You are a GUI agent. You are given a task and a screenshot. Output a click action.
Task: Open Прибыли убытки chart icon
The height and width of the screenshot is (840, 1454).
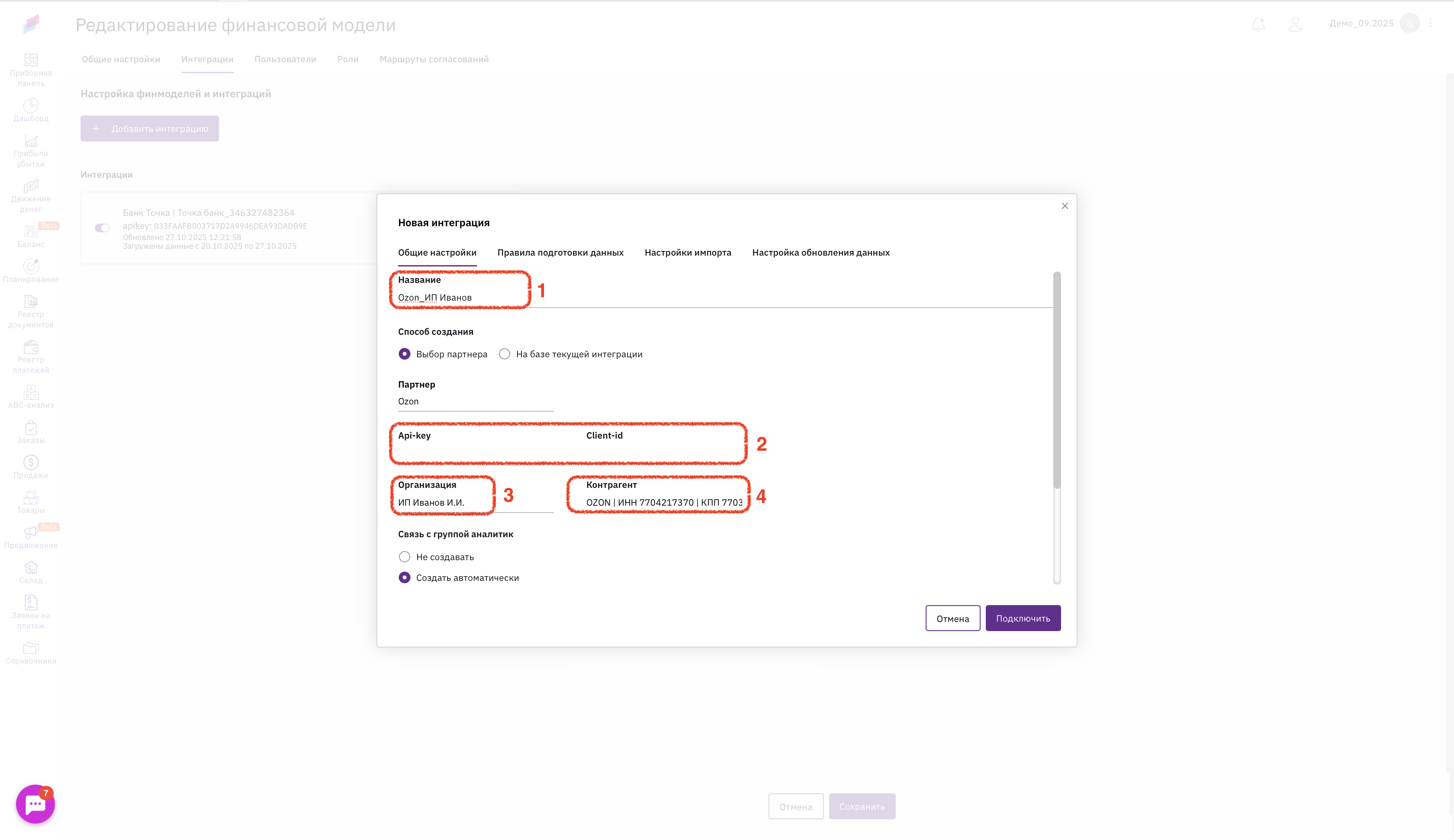point(31,141)
